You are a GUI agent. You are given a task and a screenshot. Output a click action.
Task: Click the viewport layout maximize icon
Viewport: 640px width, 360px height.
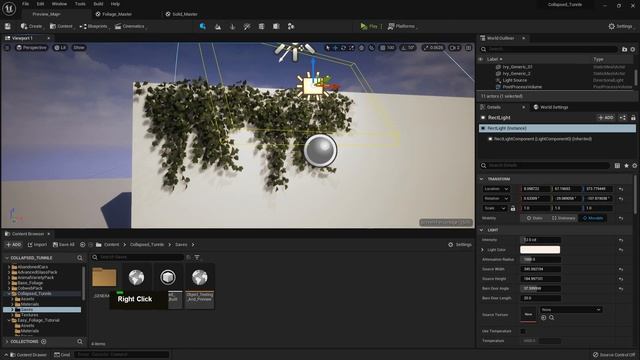coord(469,48)
